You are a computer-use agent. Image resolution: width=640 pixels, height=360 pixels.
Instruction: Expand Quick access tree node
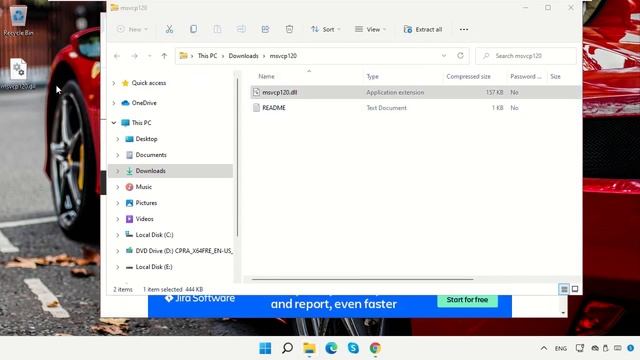point(114,83)
